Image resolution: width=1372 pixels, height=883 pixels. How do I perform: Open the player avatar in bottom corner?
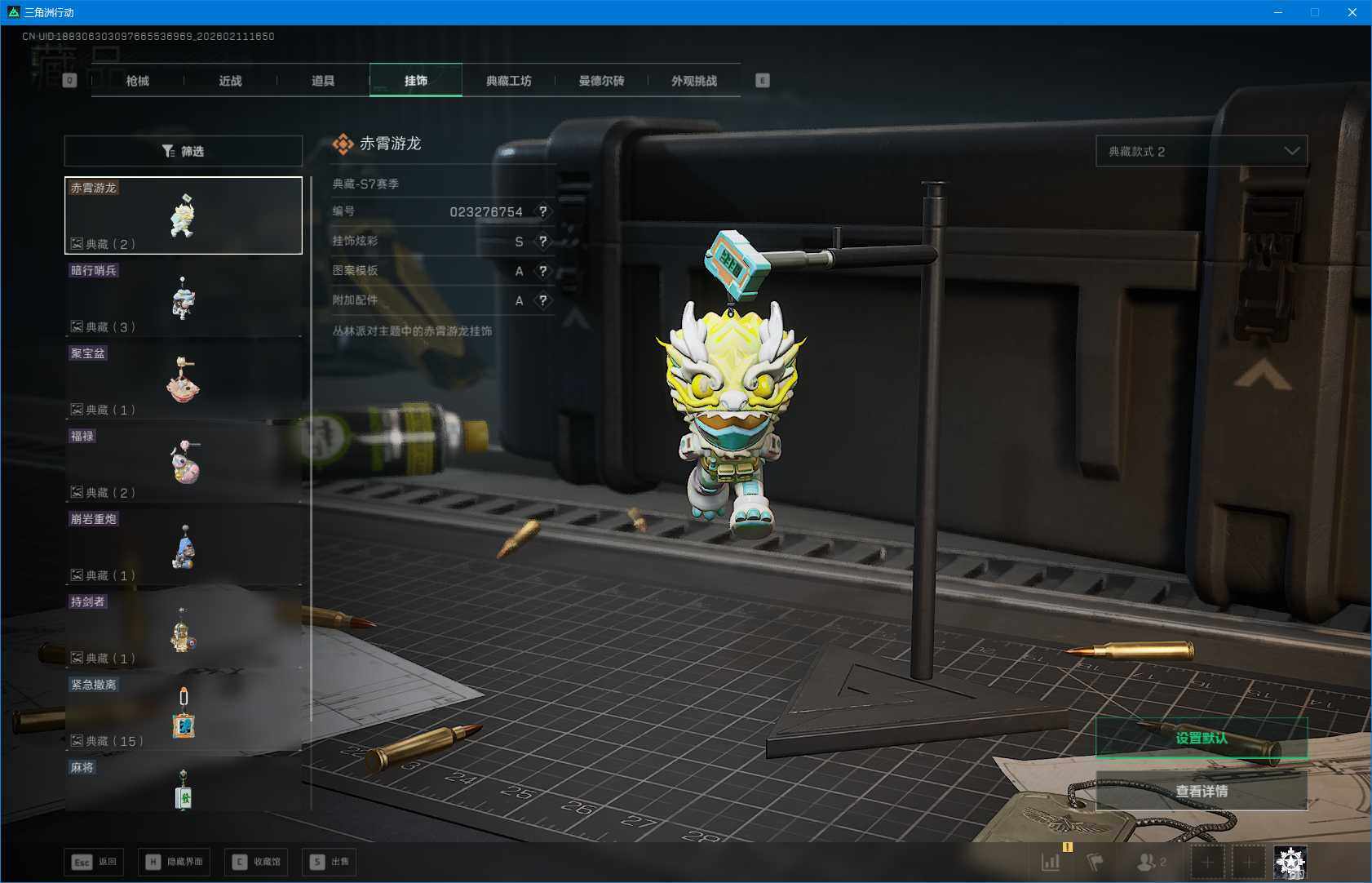(x=1290, y=862)
